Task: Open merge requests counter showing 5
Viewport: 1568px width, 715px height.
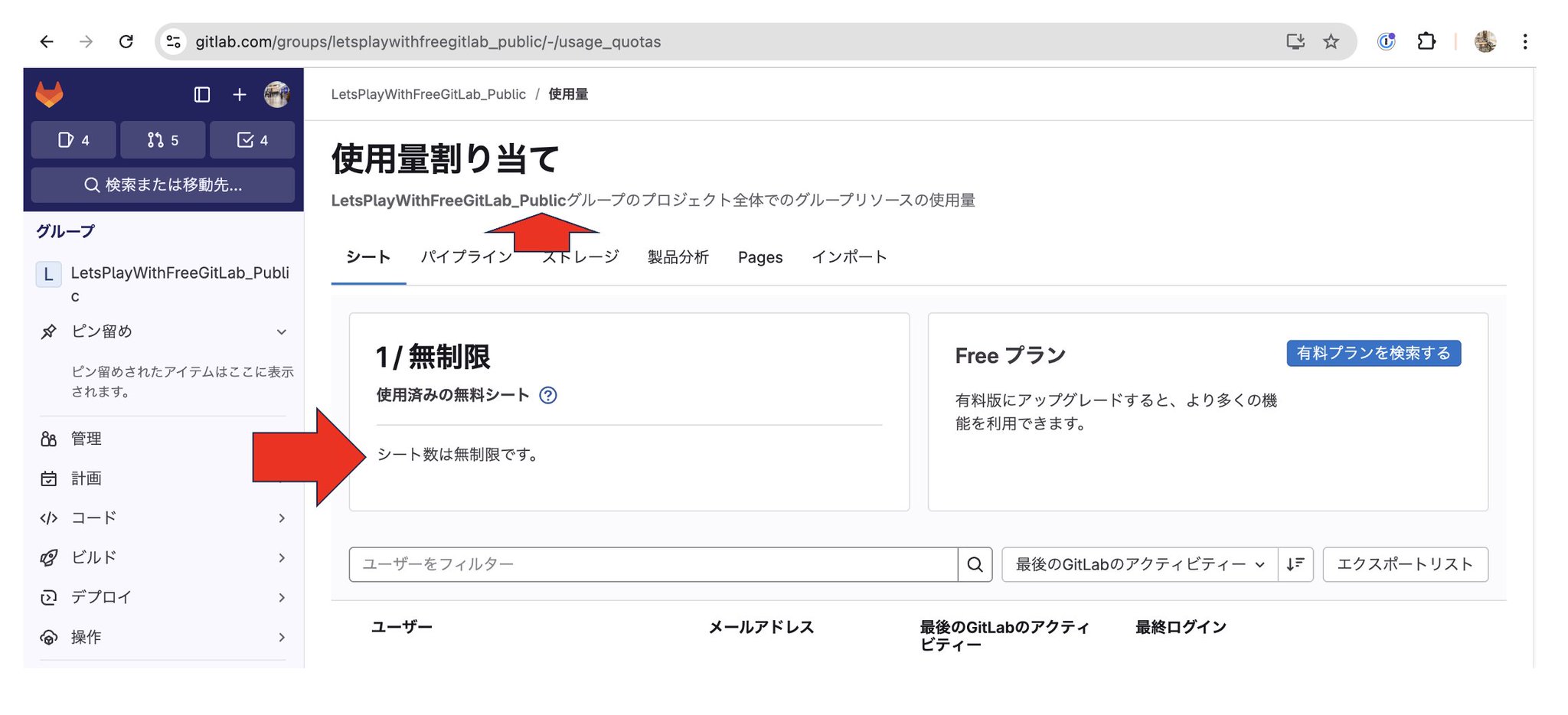Action: 163,139
